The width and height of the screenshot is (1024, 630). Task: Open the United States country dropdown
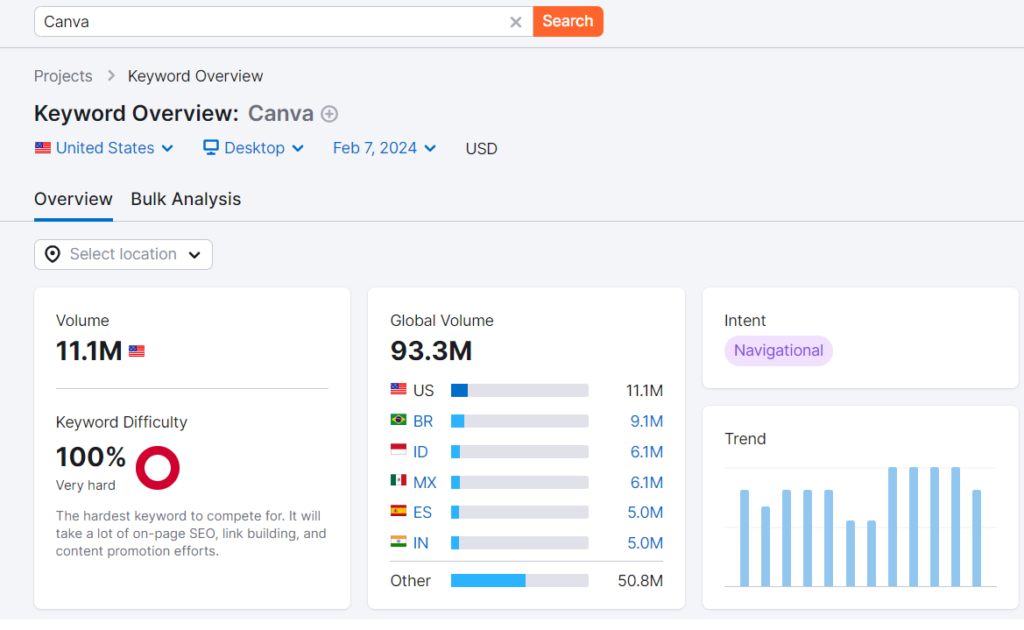104,148
